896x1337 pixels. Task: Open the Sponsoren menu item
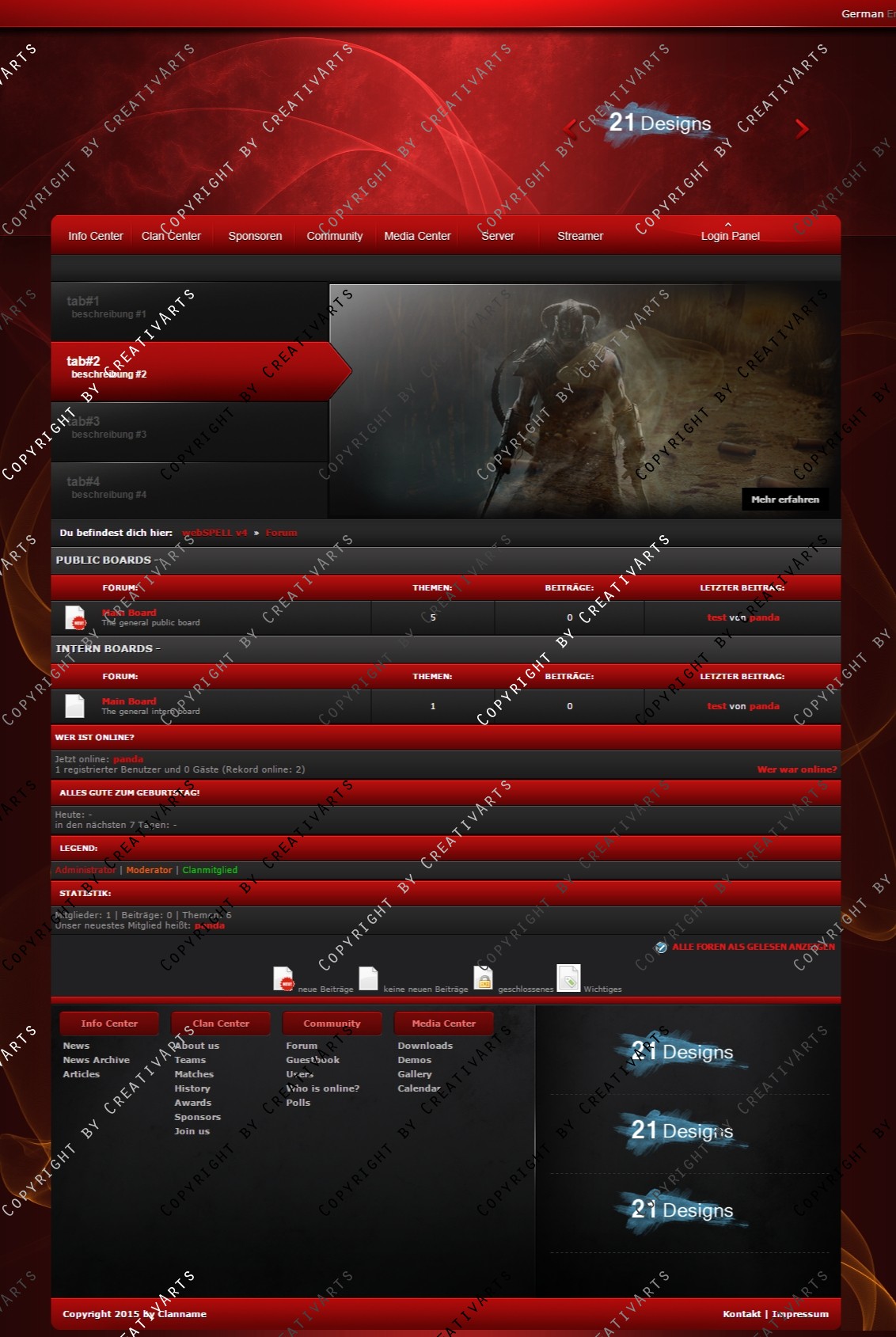(x=255, y=236)
